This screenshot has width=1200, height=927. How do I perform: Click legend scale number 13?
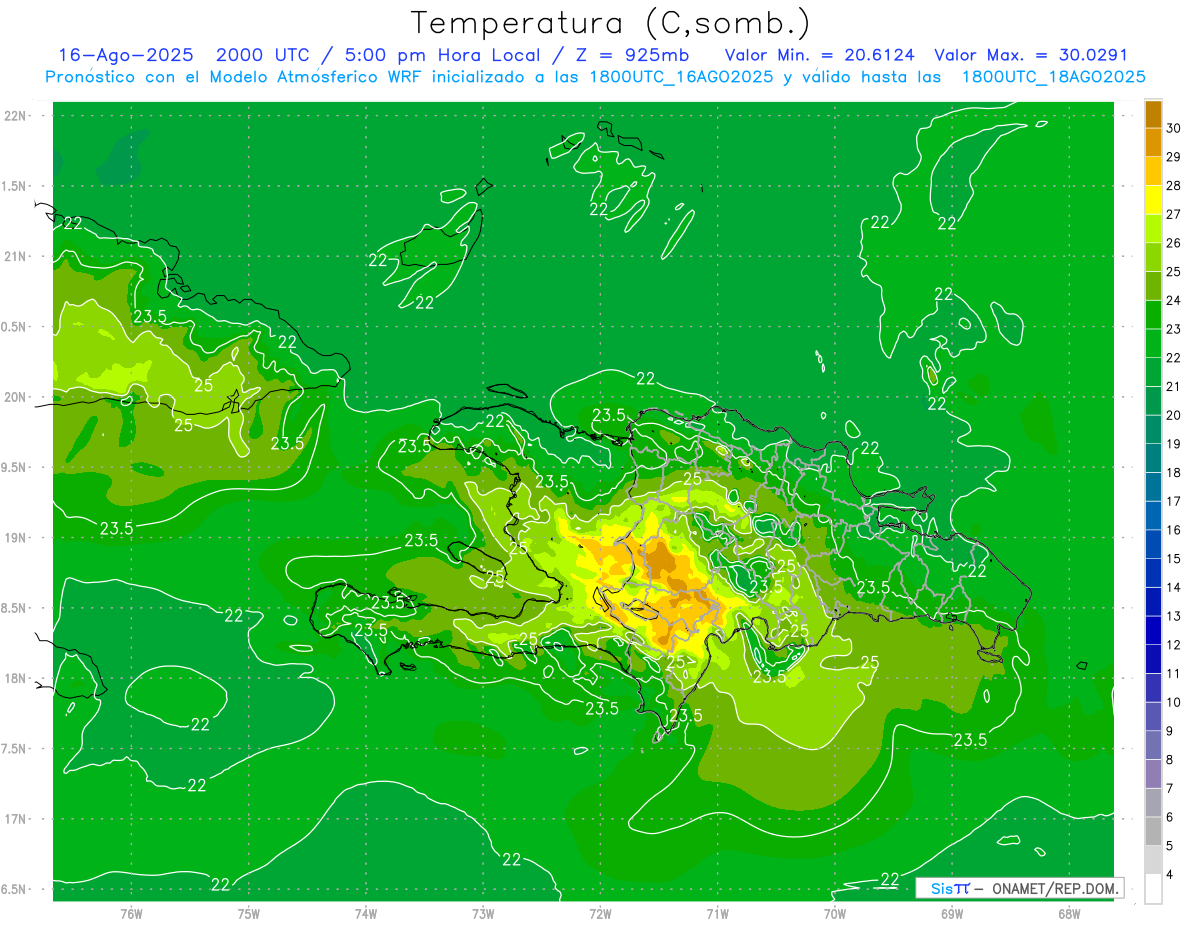coord(1174,616)
